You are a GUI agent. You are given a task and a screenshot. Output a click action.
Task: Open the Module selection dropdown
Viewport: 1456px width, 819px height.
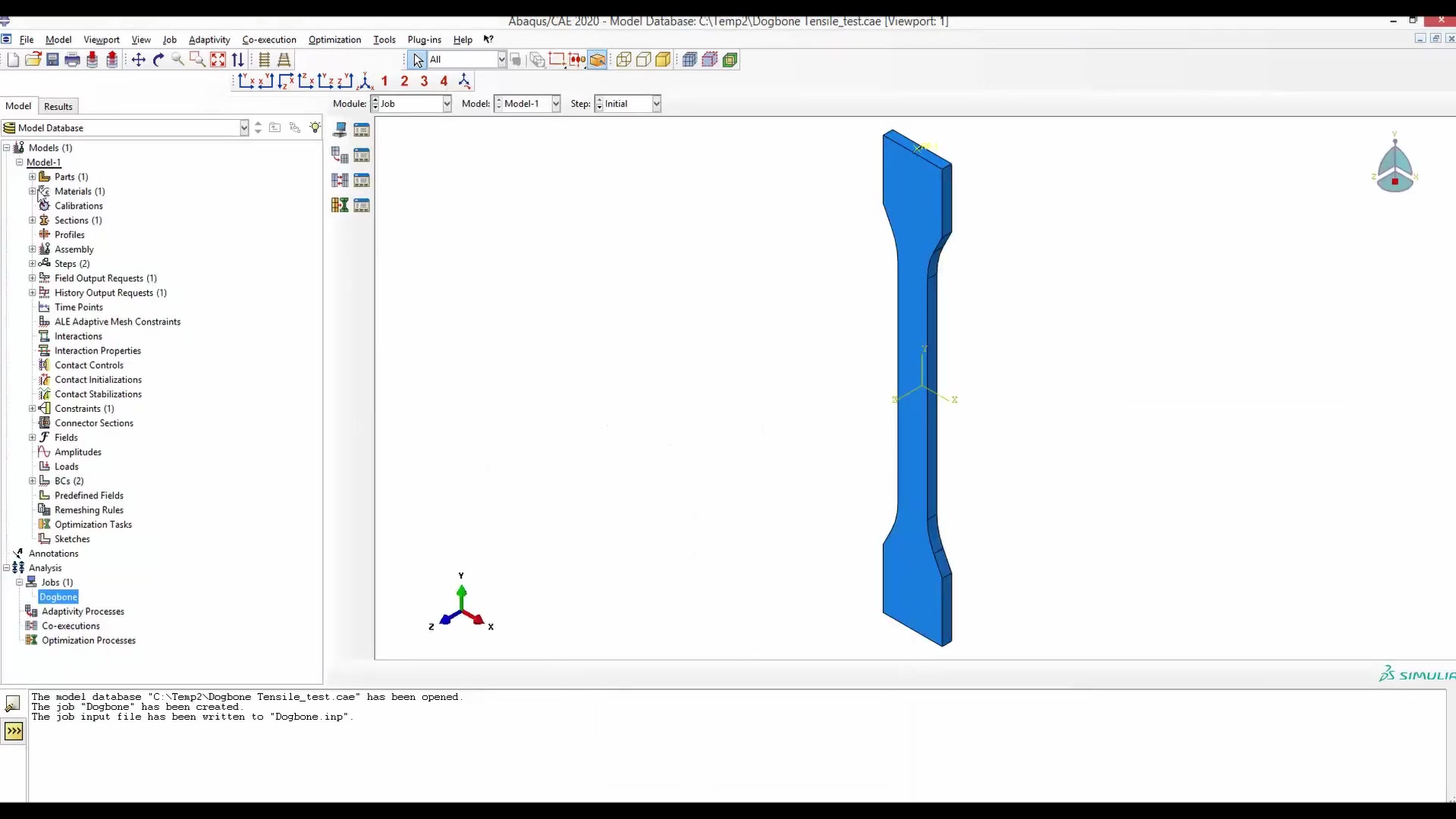(446, 104)
